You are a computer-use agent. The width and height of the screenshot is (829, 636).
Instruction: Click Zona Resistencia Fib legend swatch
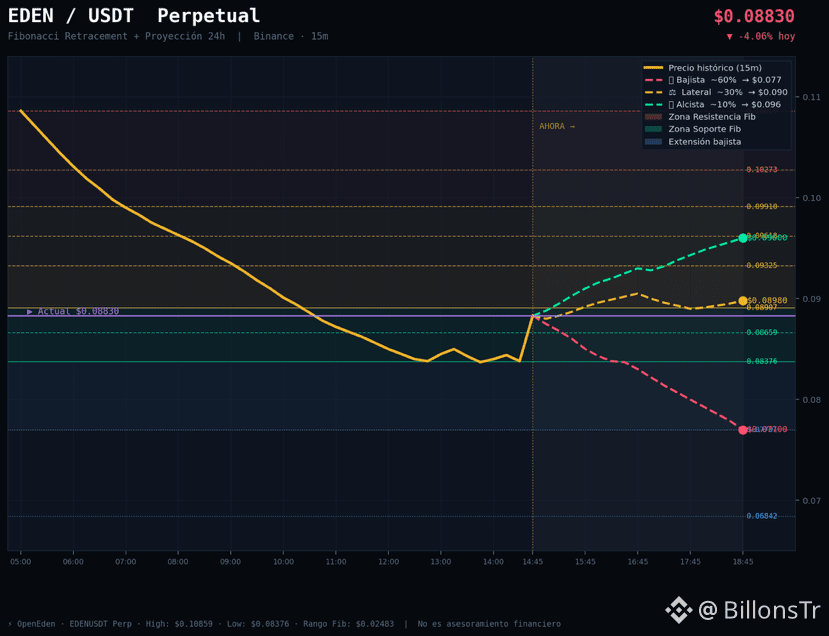pyautogui.click(x=653, y=117)
